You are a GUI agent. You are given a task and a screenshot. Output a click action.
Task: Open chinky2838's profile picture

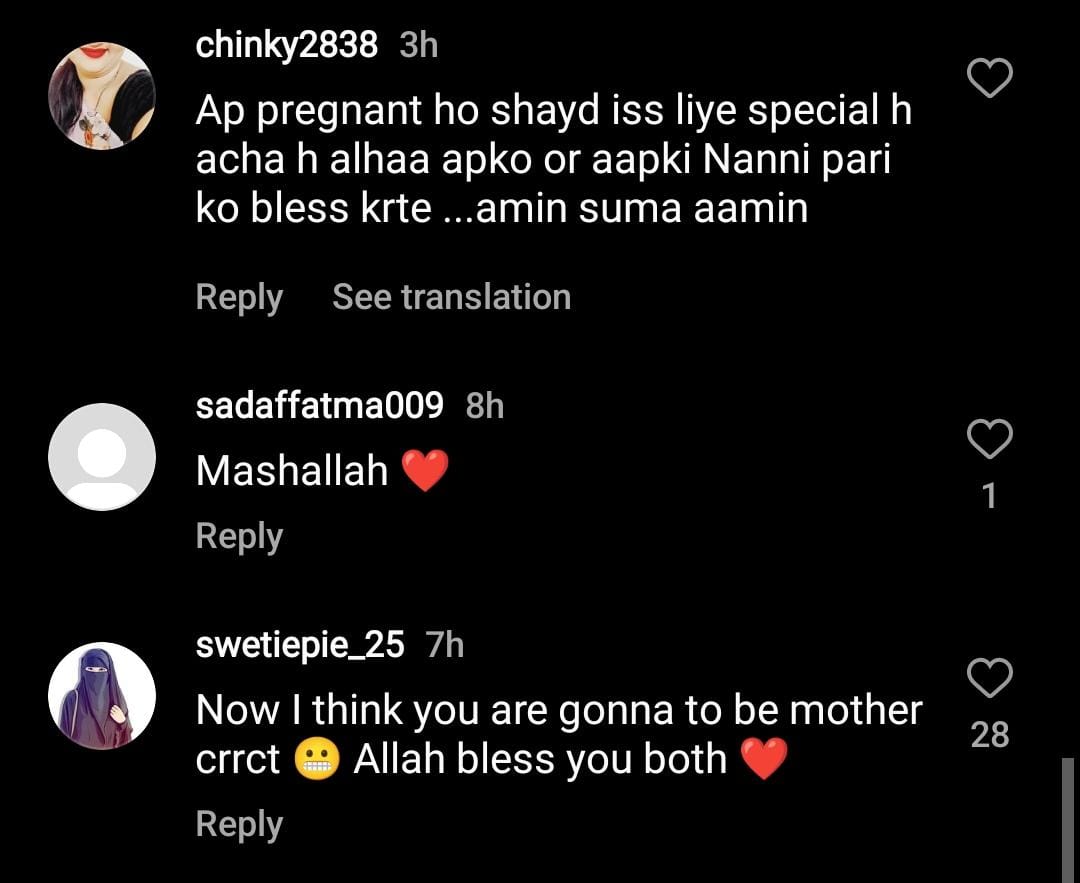[102, 96]
